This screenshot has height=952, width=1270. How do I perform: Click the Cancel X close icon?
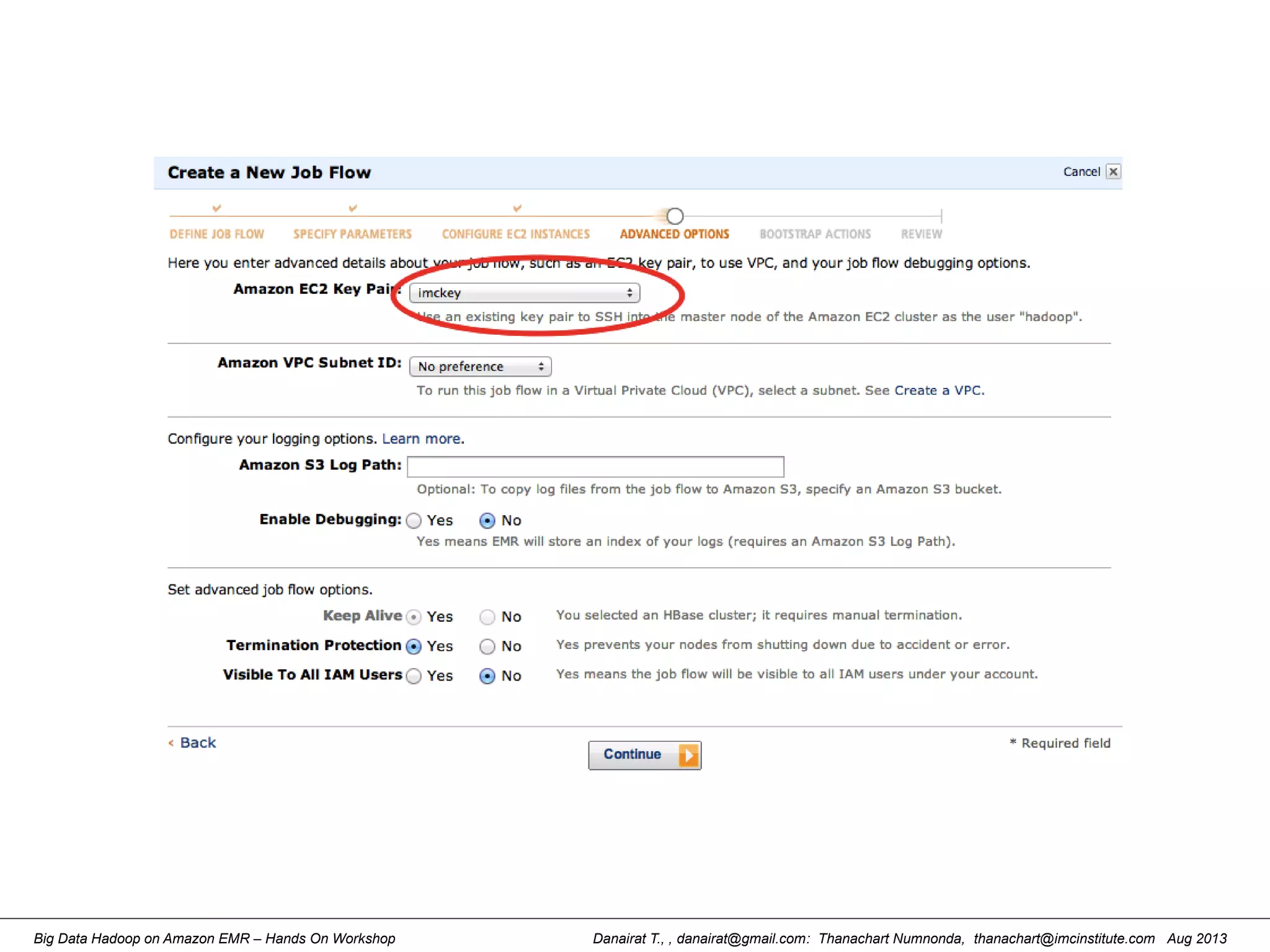1113,172
